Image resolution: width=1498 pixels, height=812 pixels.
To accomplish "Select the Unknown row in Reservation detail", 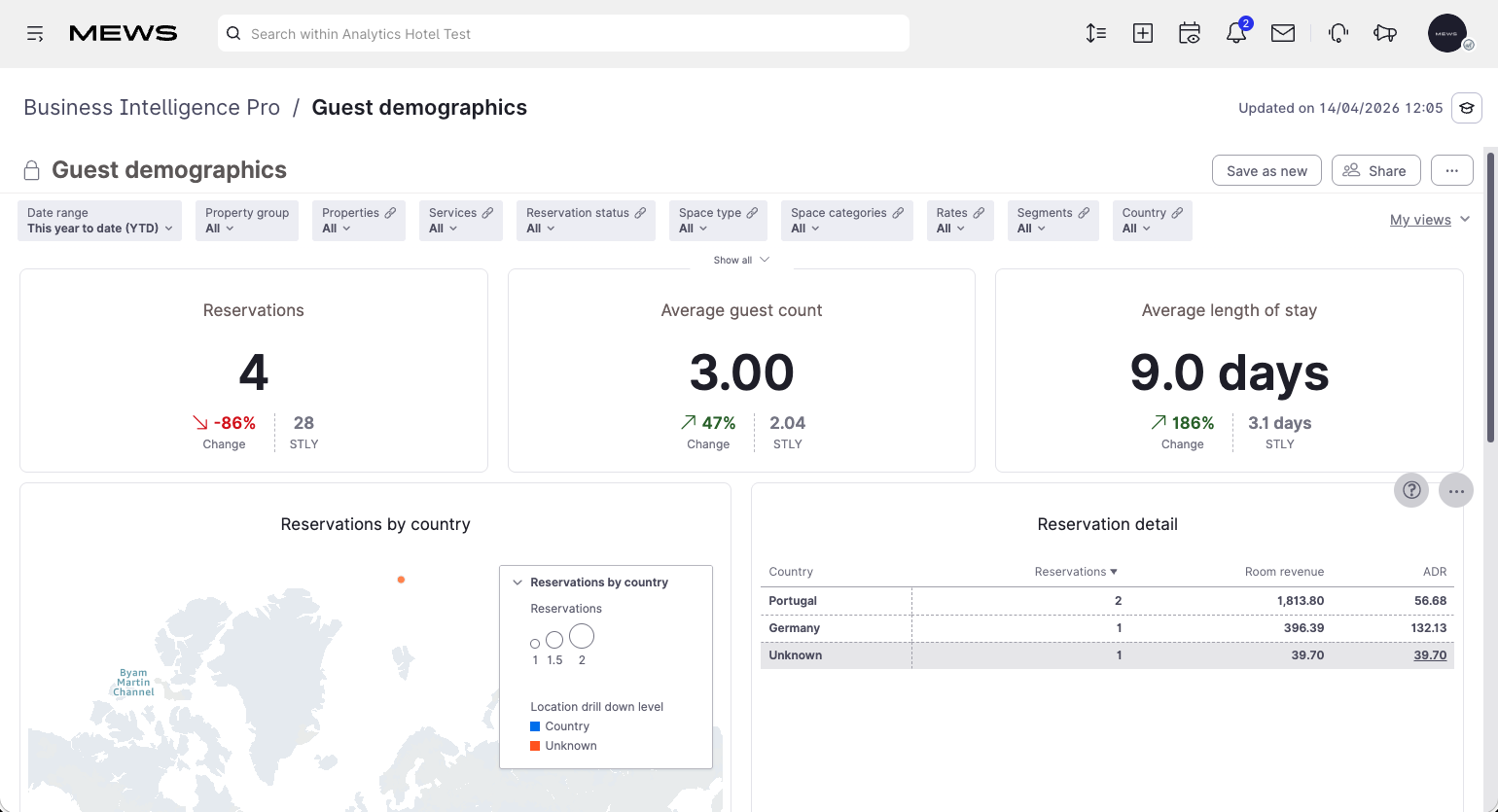I will coord(1107,655).
